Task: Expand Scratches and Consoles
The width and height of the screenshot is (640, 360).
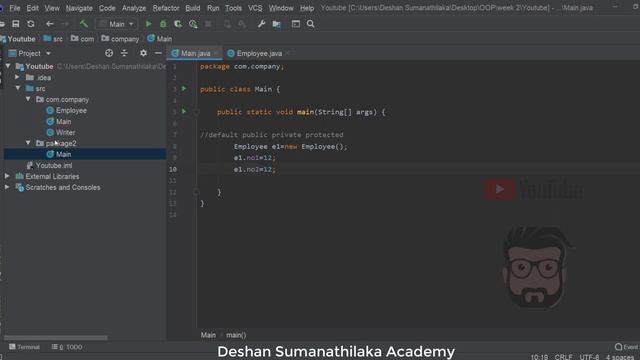Action: tap(7, 187)
